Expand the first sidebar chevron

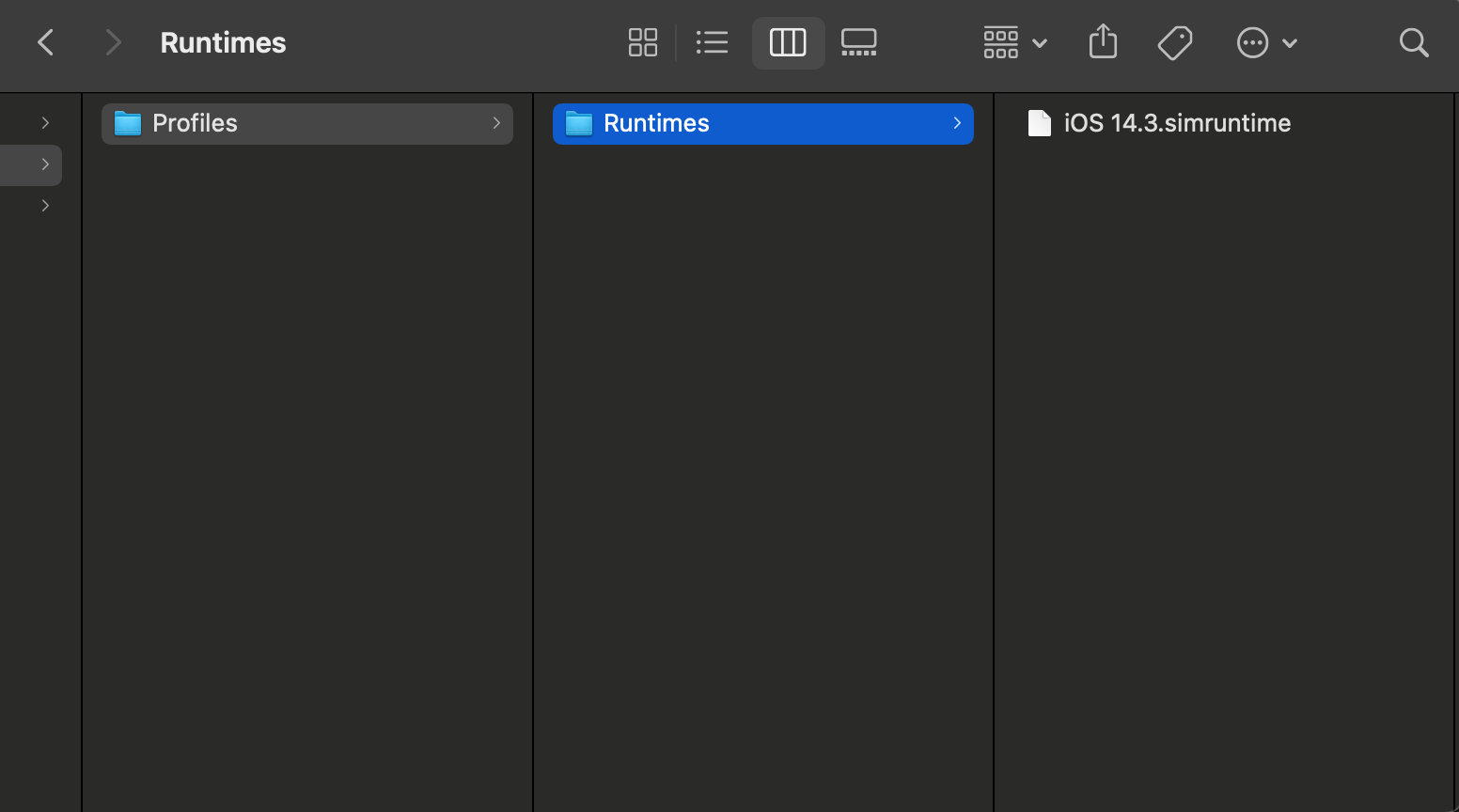coord(45,123)
